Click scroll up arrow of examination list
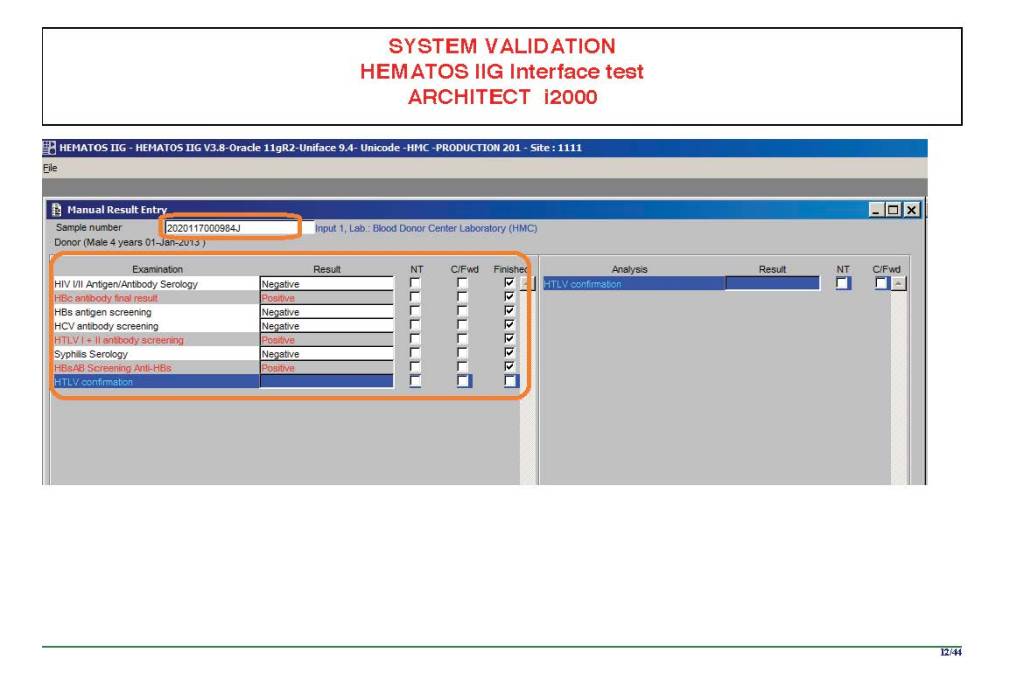The width and height of the screenshot is (1024, 694). (528, 284)
